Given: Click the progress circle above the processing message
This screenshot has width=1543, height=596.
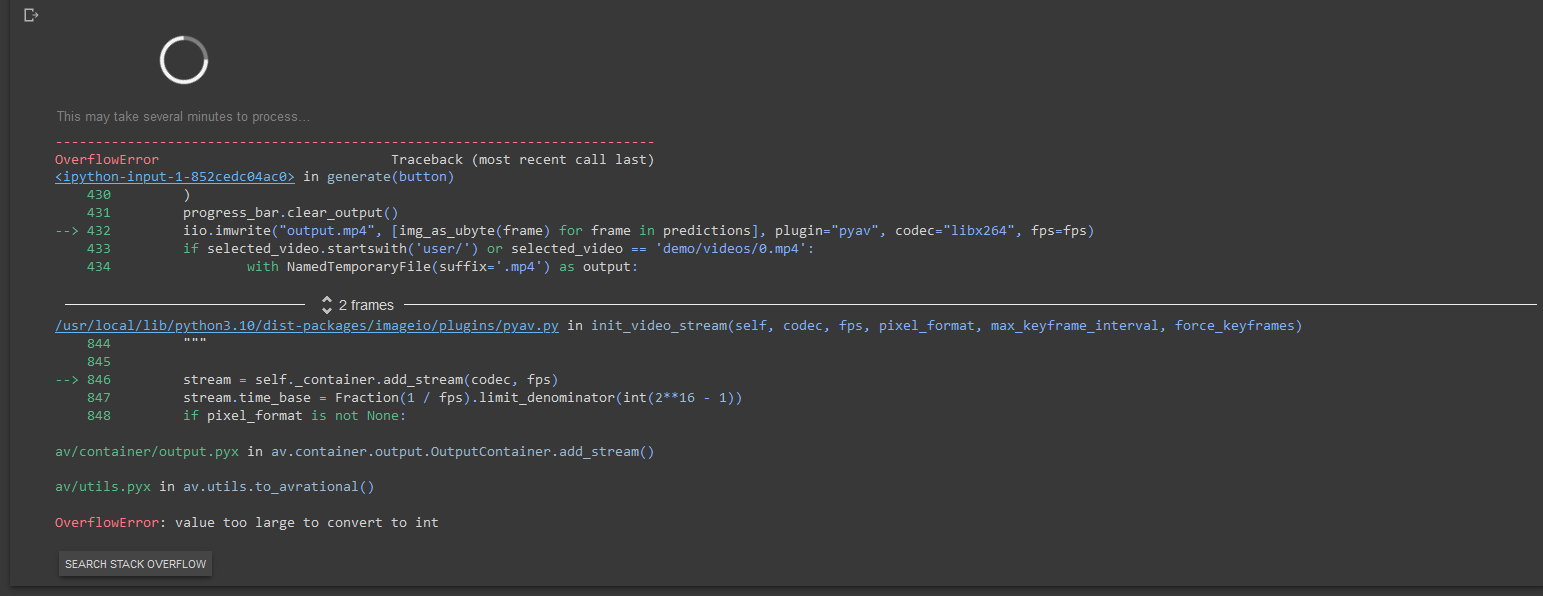Looking at the screenshot, I should 183,60.
